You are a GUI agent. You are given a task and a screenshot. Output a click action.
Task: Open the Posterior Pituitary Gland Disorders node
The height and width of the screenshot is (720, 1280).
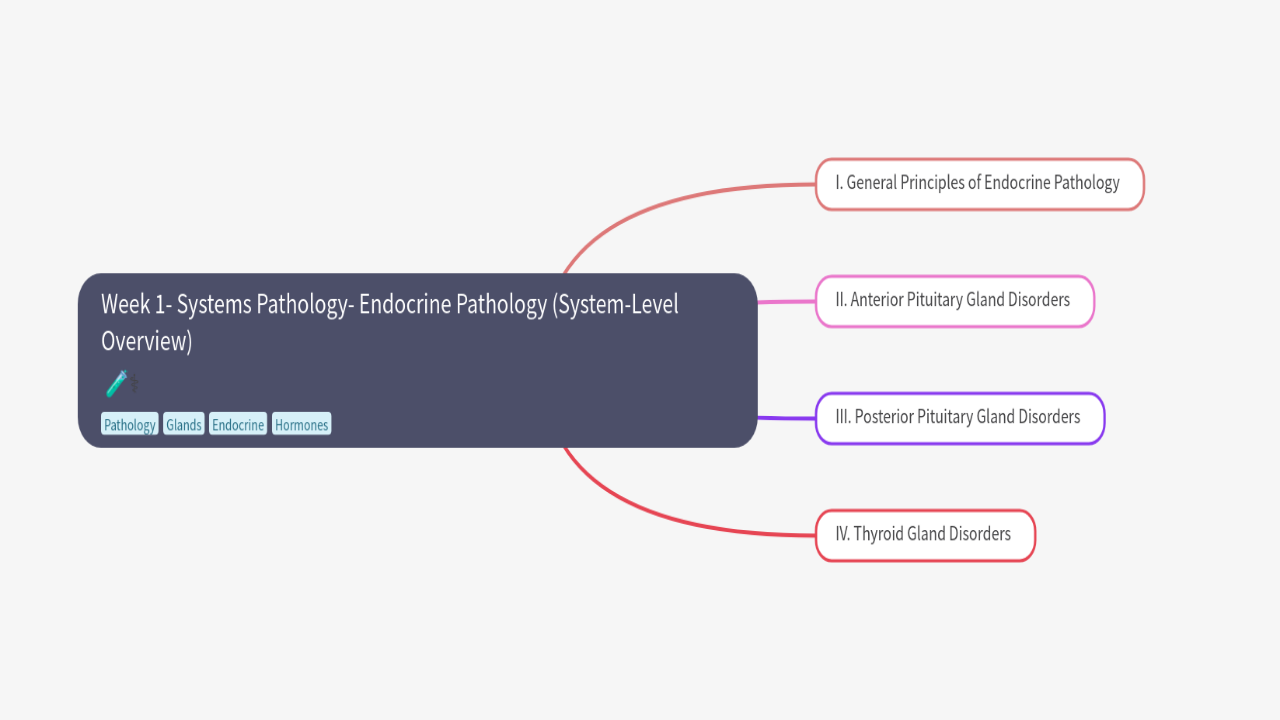[x=960, y=418]
